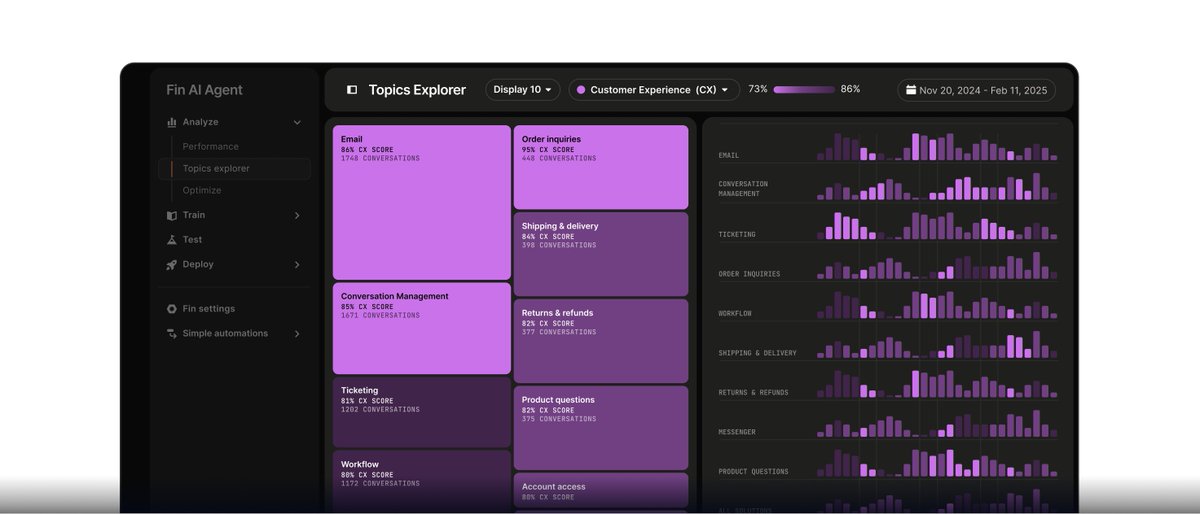Click the Analyze bar chart icon
1200x514 pixels.
click(172, 122)
